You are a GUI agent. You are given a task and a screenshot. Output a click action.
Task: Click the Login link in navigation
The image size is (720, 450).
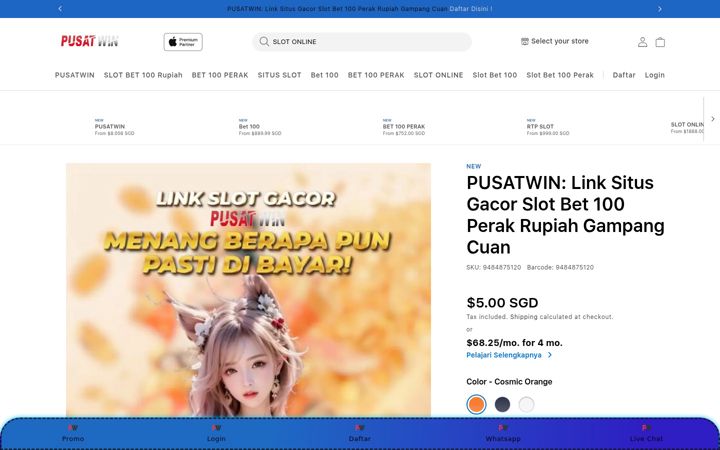tap(655, 75)
